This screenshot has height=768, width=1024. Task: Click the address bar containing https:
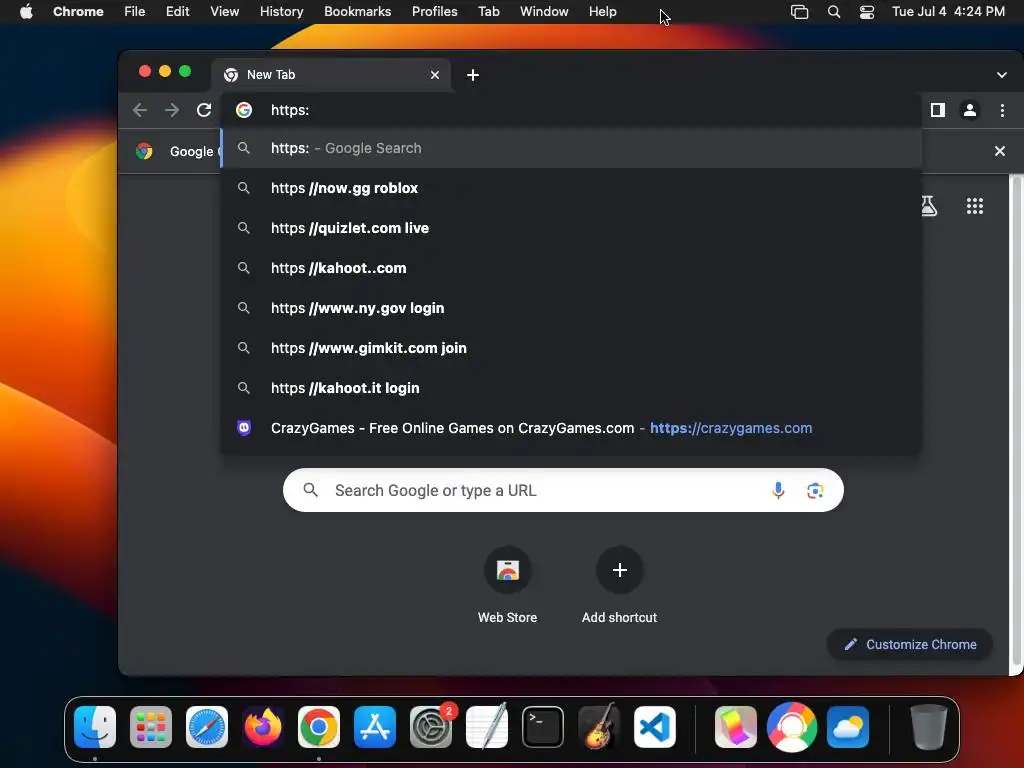(x=571, y=110)
